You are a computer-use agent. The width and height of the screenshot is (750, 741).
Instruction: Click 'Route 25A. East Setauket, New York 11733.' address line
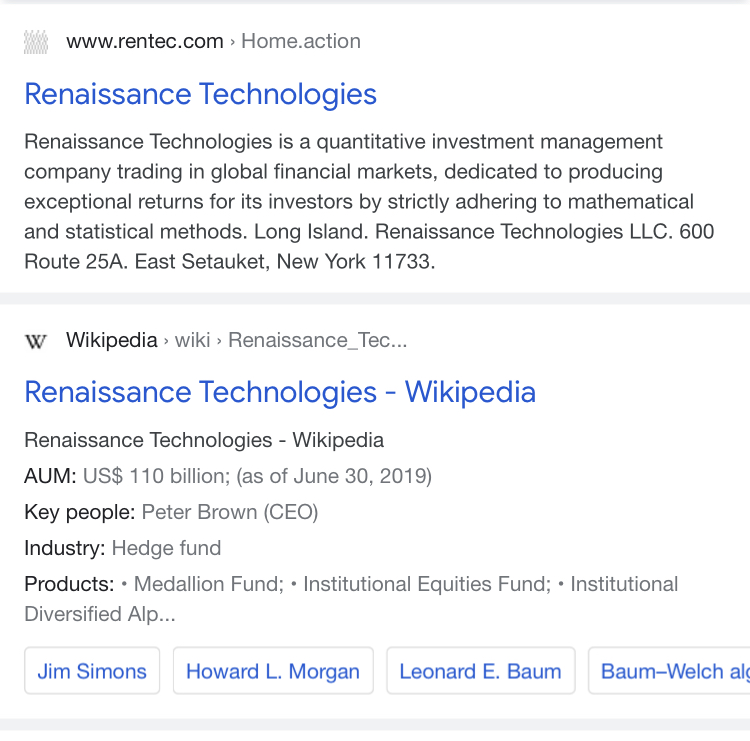230,262
